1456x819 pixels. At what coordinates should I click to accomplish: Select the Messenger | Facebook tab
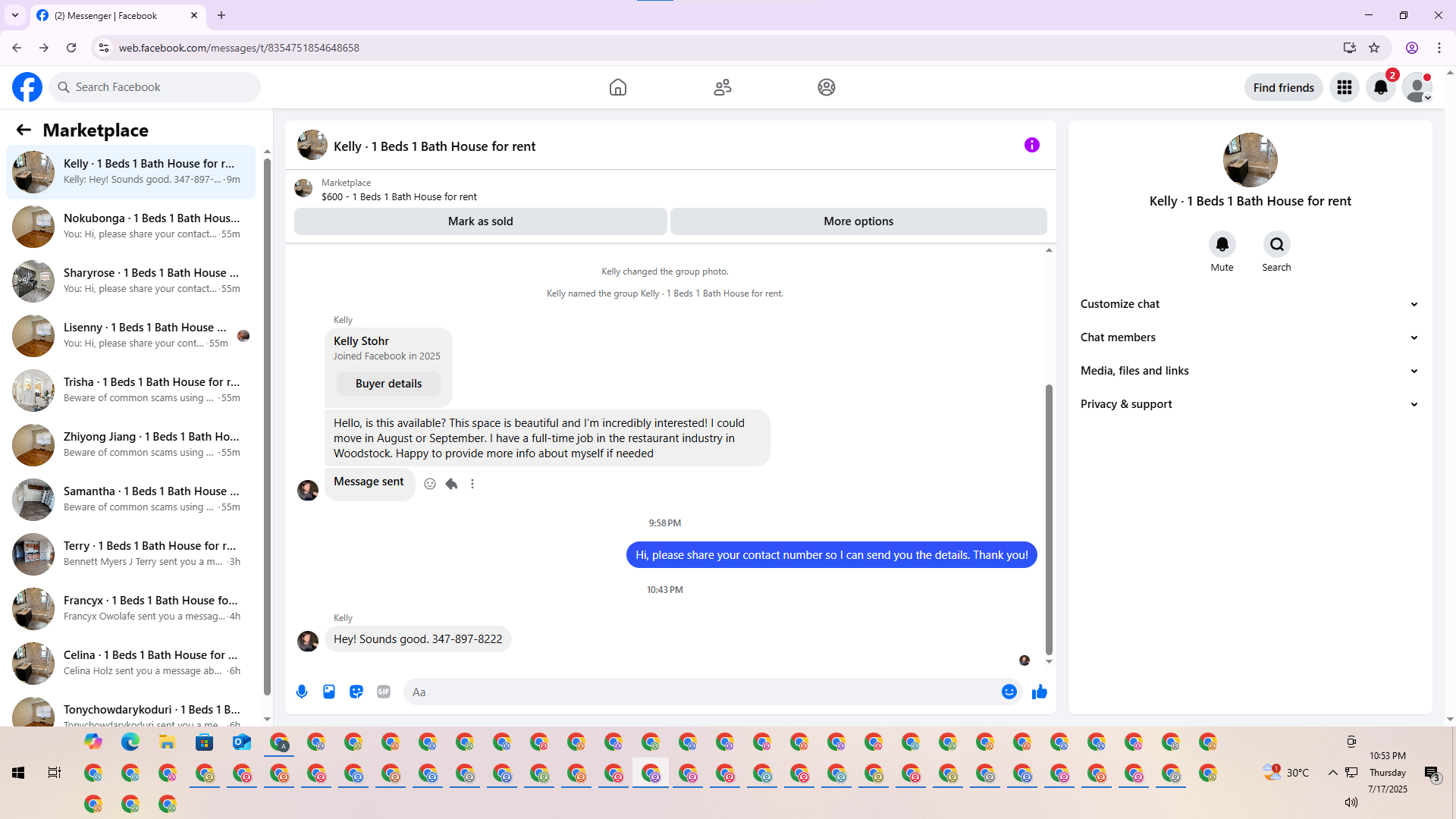point(118,15)
